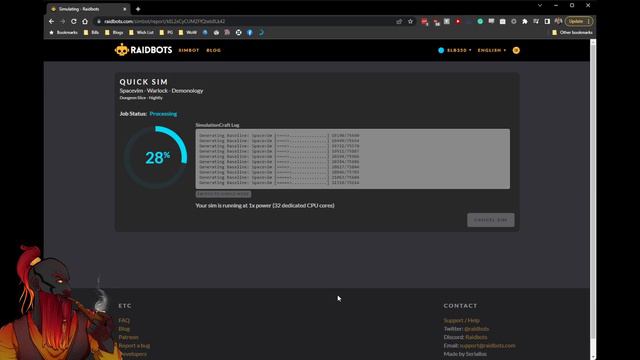Click the circular target-like bookmark icon

pyautogui.click(x=239, y=32)
